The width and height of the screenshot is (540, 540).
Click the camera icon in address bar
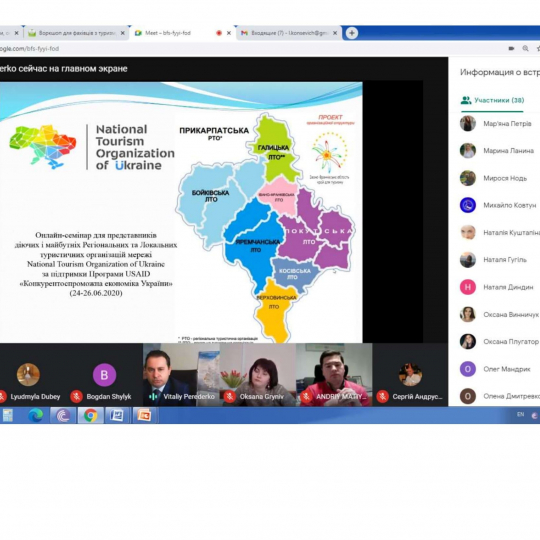tap(511, 49)
